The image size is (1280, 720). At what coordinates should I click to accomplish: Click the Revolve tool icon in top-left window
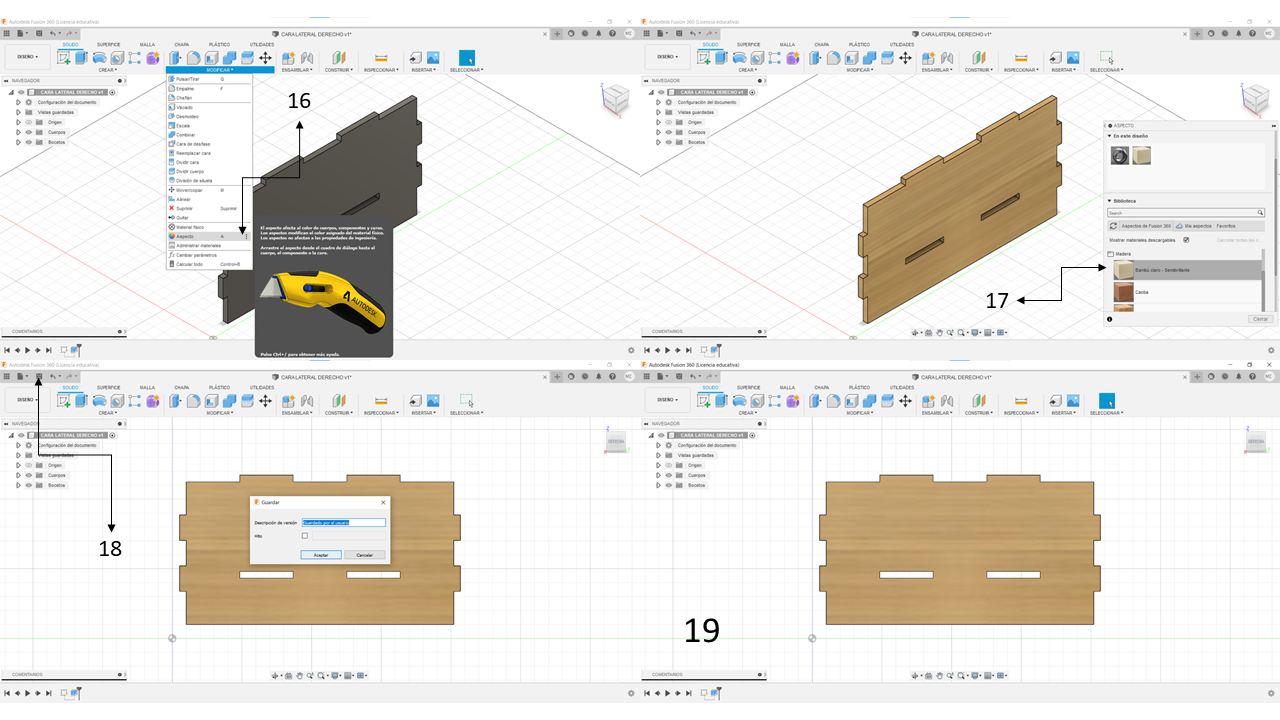tap(100, 58)
